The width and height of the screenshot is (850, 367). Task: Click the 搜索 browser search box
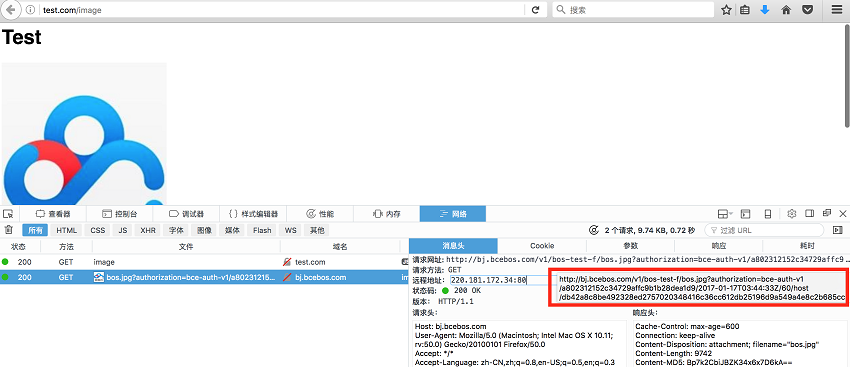633,10
